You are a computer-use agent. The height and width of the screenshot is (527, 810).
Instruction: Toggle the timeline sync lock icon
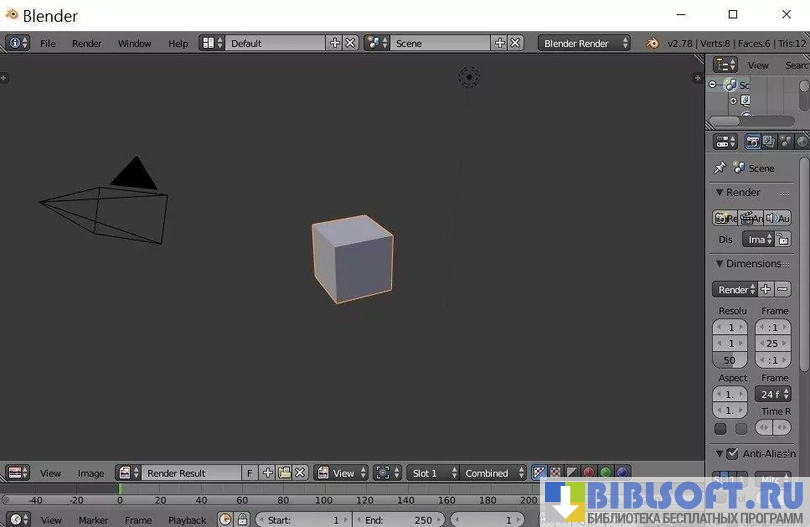[242, 520]
